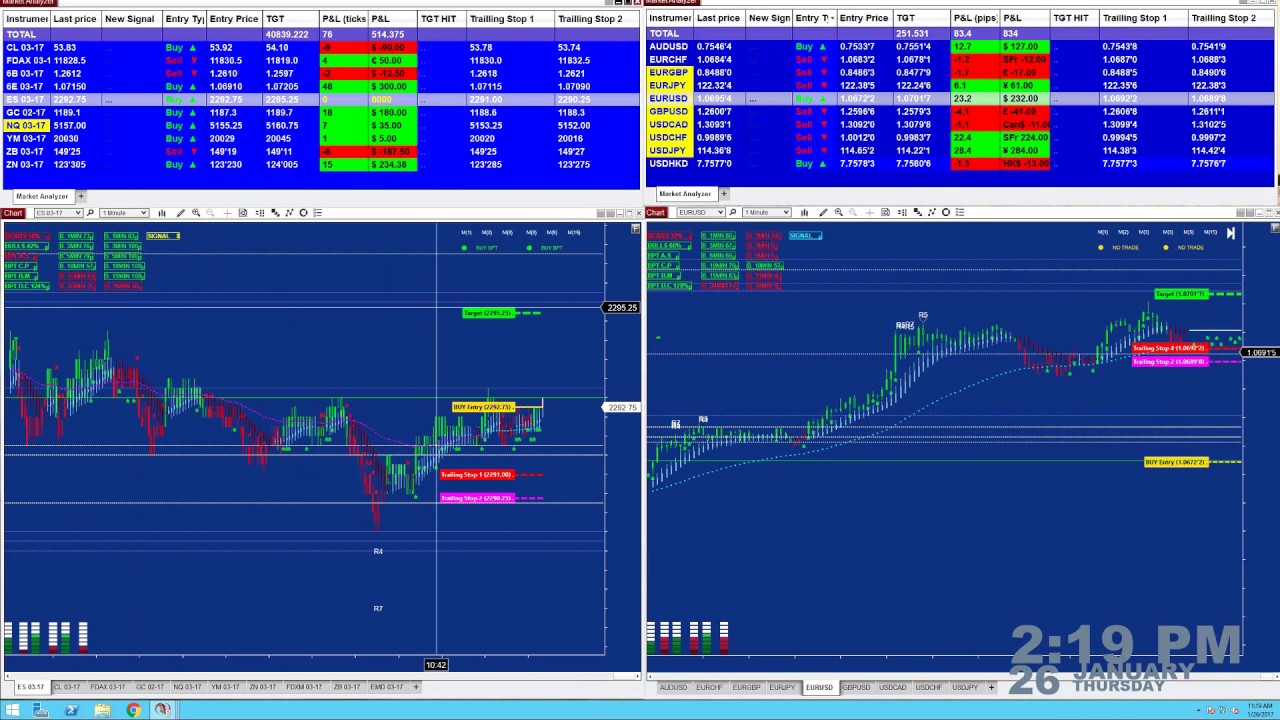Switch to the AUDUSD chart tab
Image resolution: width=1280 pixels, height=720 pixels.
[673, 687]
